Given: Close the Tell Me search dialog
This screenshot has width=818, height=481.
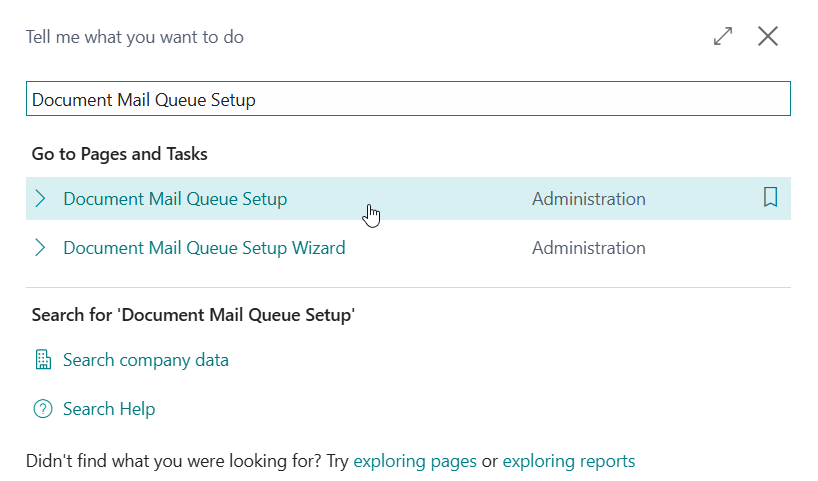Looking at the screenshot, I should click(767, 37).
